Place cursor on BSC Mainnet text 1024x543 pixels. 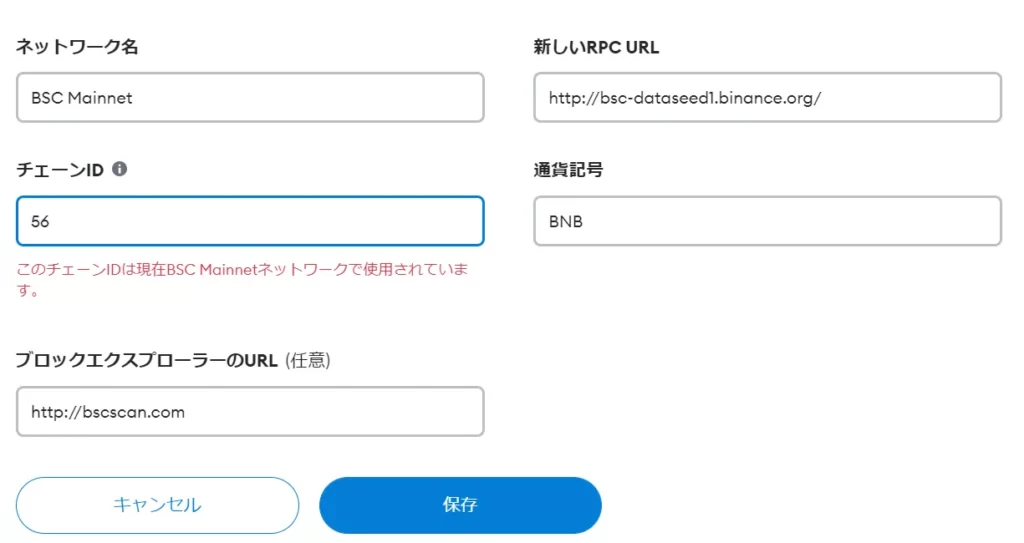tap(82, 98)
